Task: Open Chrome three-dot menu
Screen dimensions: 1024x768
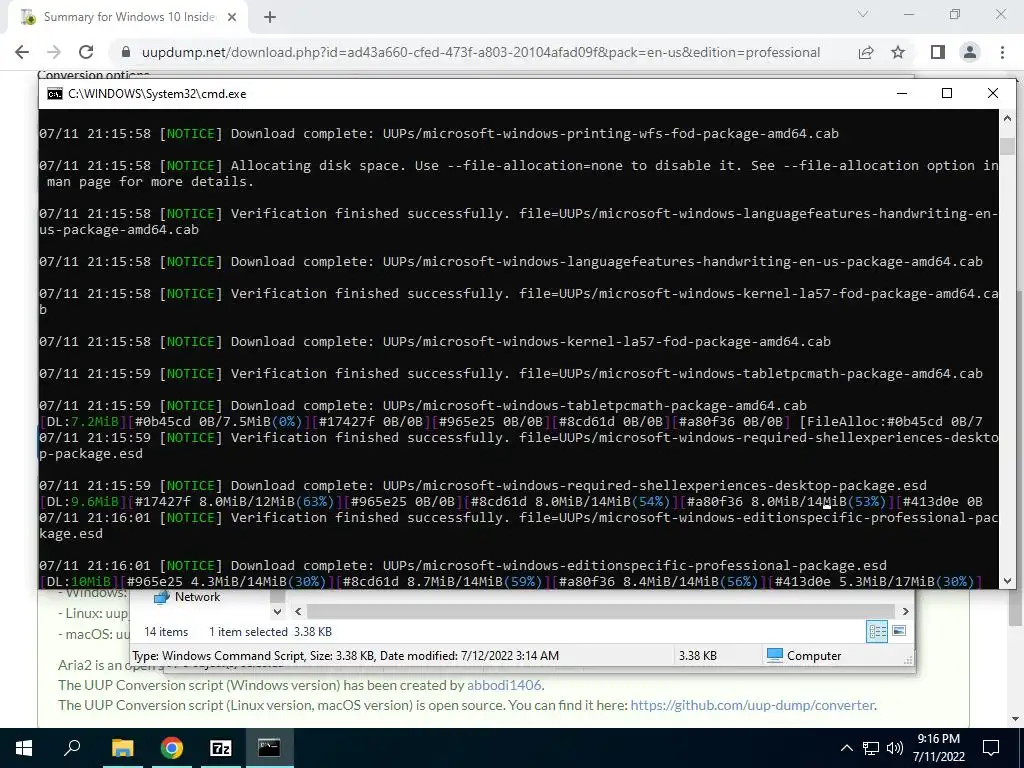Action: 1002,52
